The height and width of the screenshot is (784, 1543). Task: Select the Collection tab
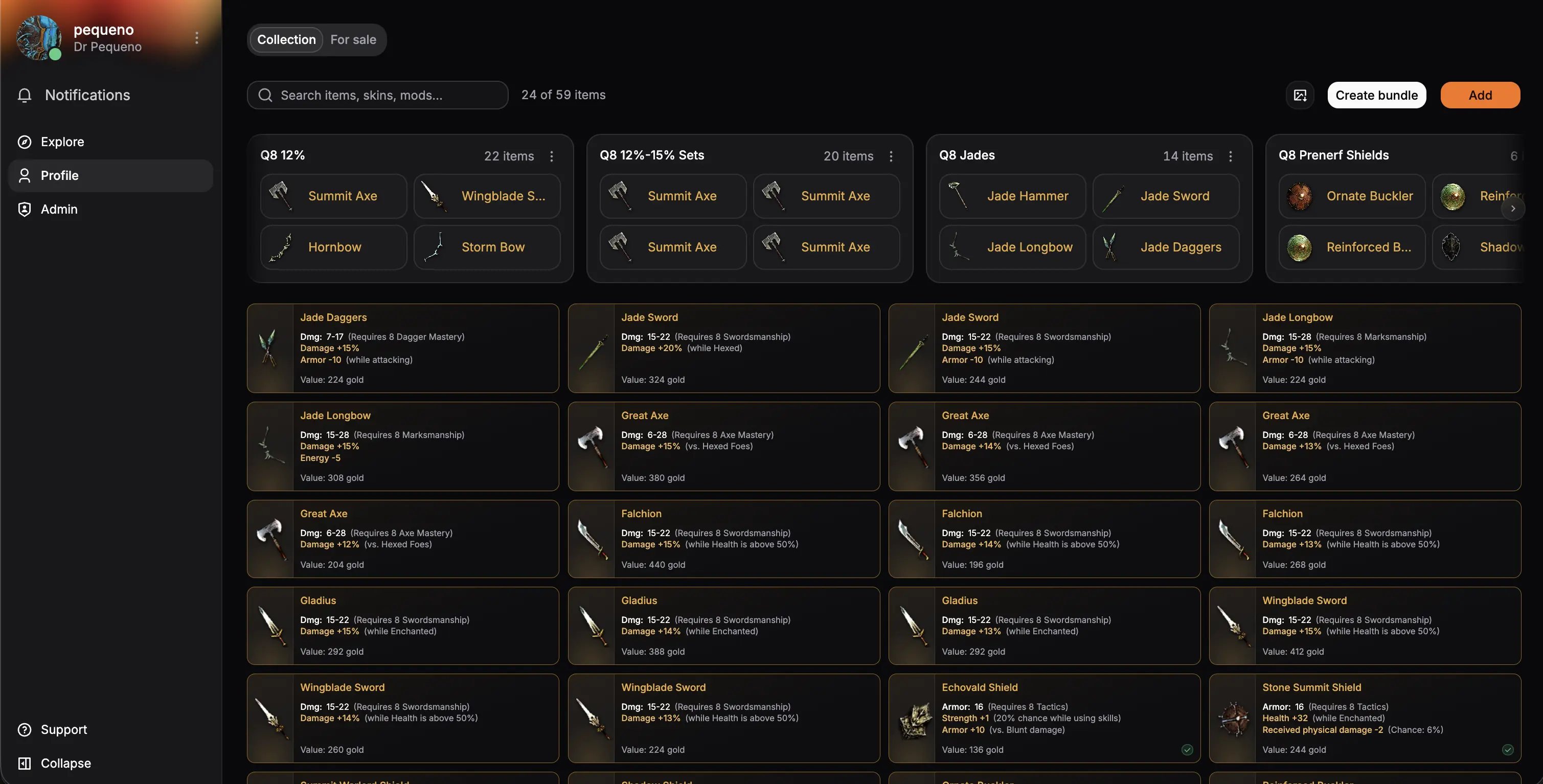click(x=286, y=39)
